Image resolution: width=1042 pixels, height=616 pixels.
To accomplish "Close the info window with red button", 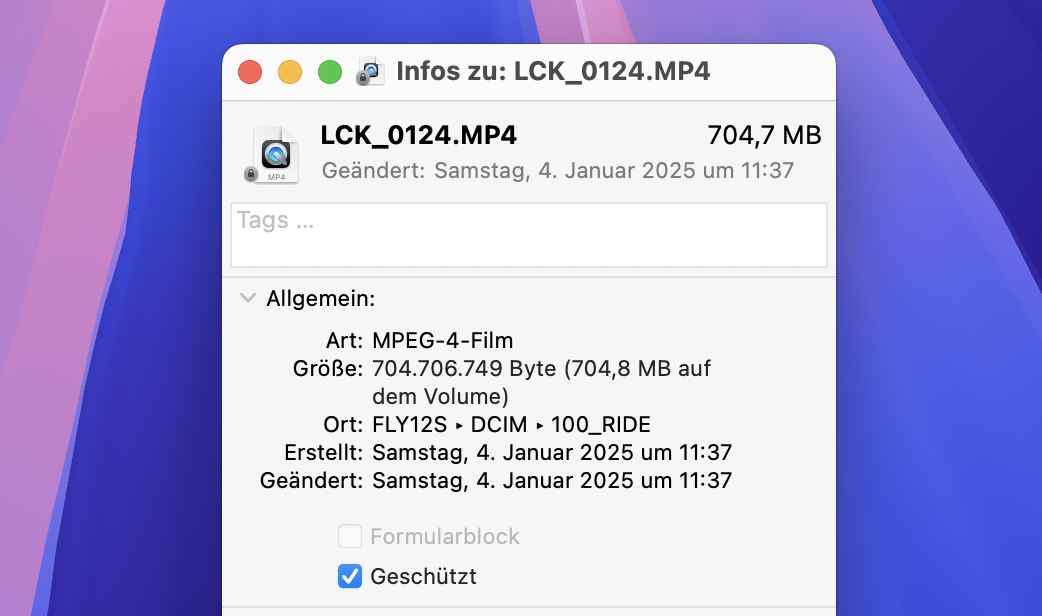I will (x=250, y=72).
